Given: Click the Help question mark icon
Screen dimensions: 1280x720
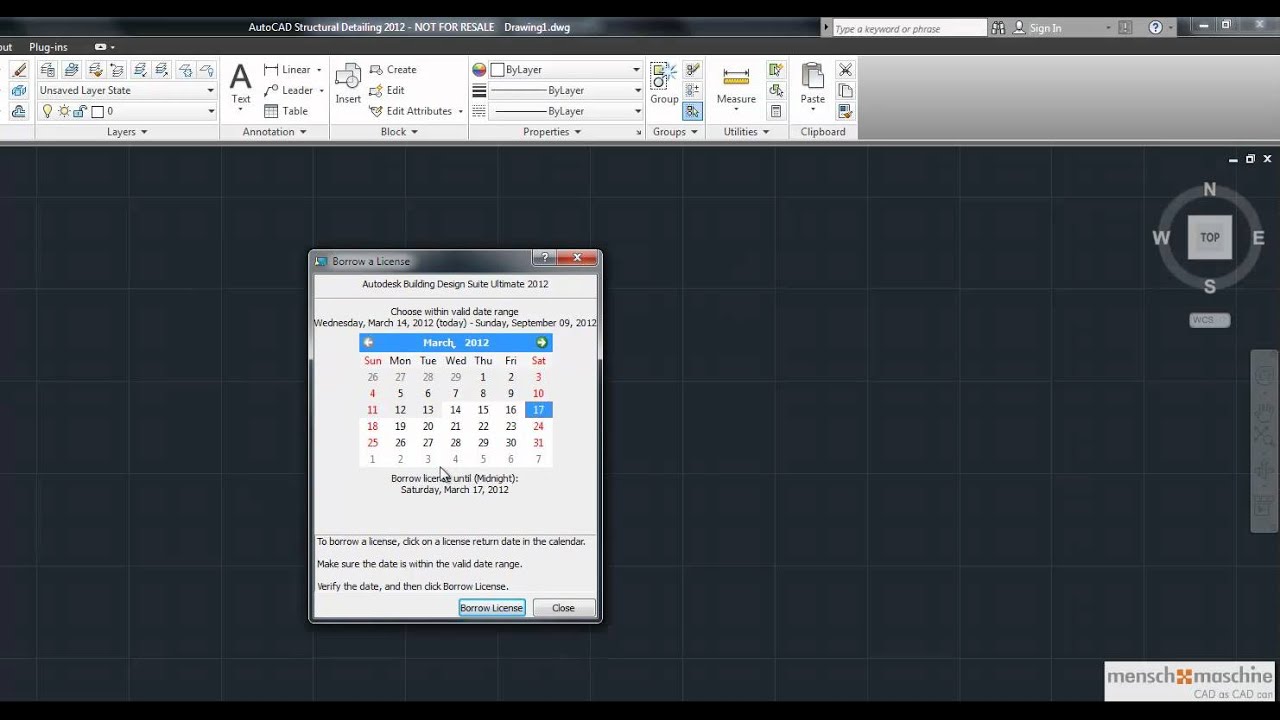Looking at the screenshot, I should click(1156, 28).
